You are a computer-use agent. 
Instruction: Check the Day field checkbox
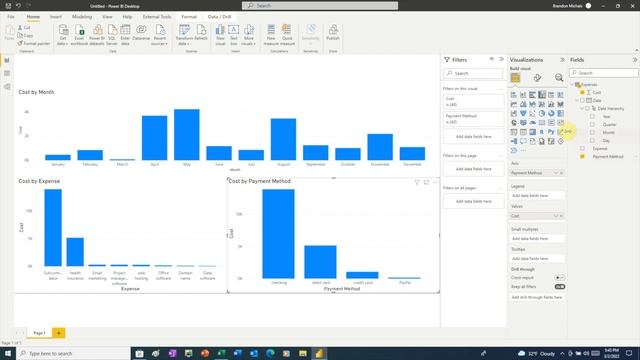click(592, 140)
